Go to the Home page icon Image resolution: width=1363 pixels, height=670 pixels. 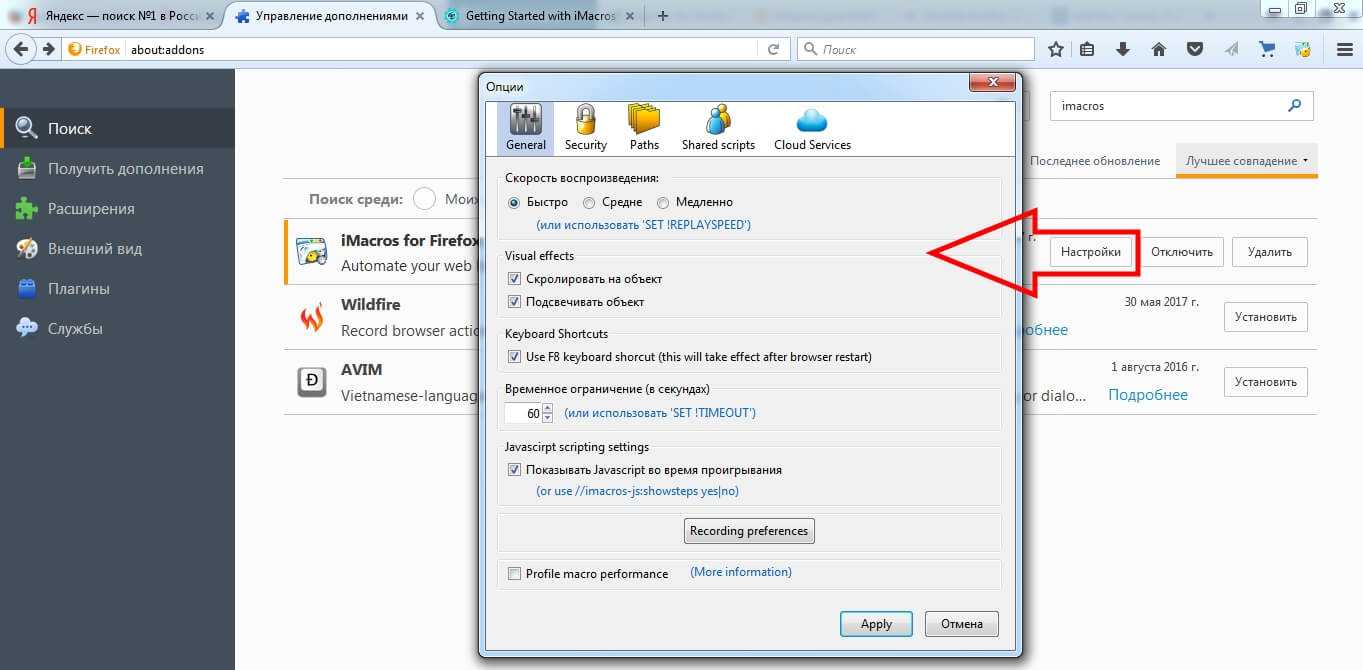(x=1159, y=49)
